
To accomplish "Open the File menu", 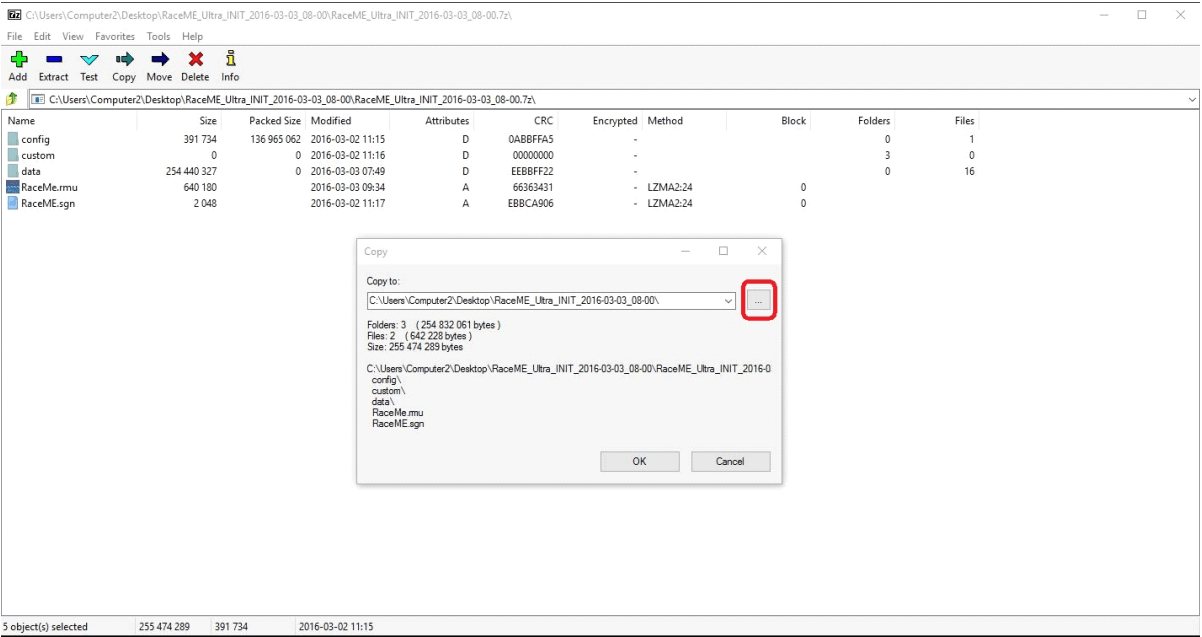I will pos(15,36).
